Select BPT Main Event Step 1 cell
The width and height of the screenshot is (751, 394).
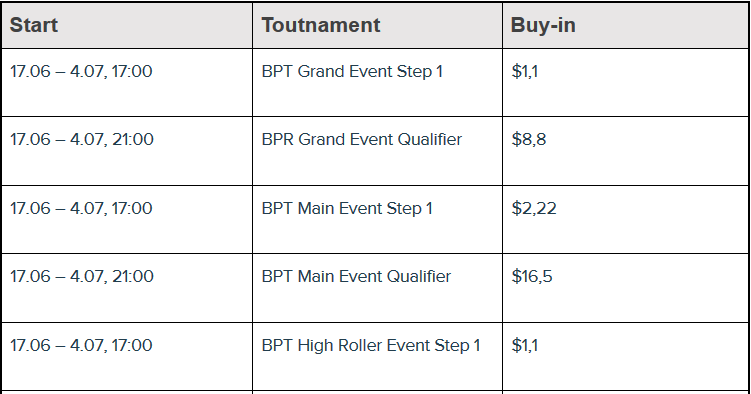[377, 219]
